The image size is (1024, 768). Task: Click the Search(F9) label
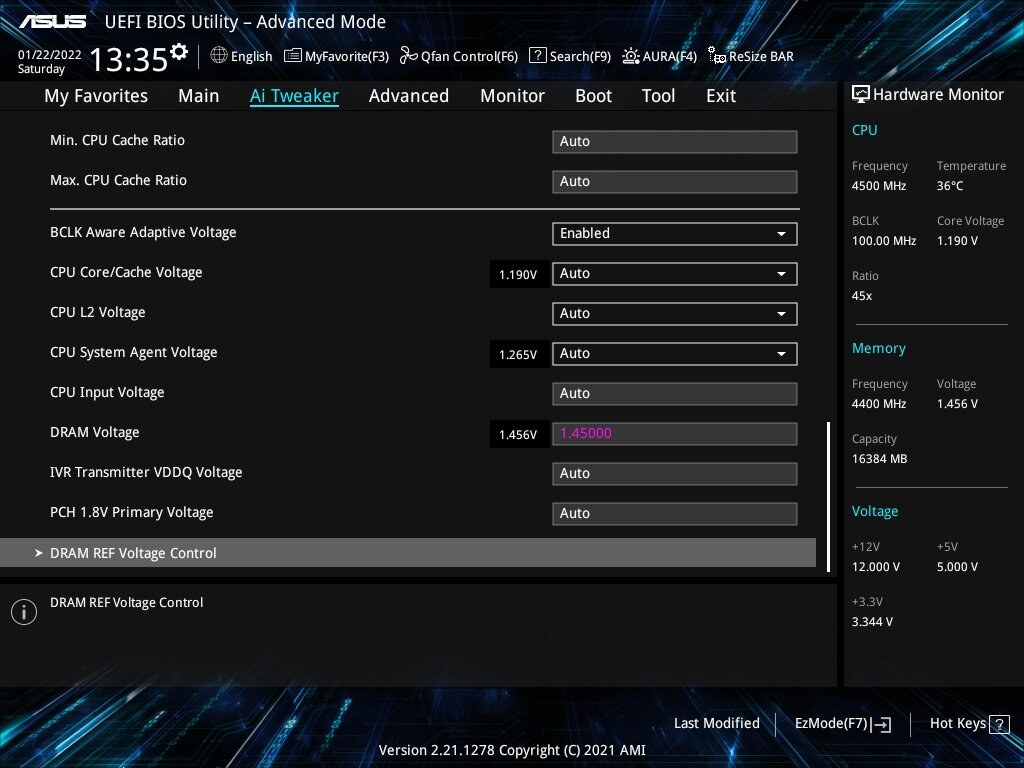click(x=580, y=57)
